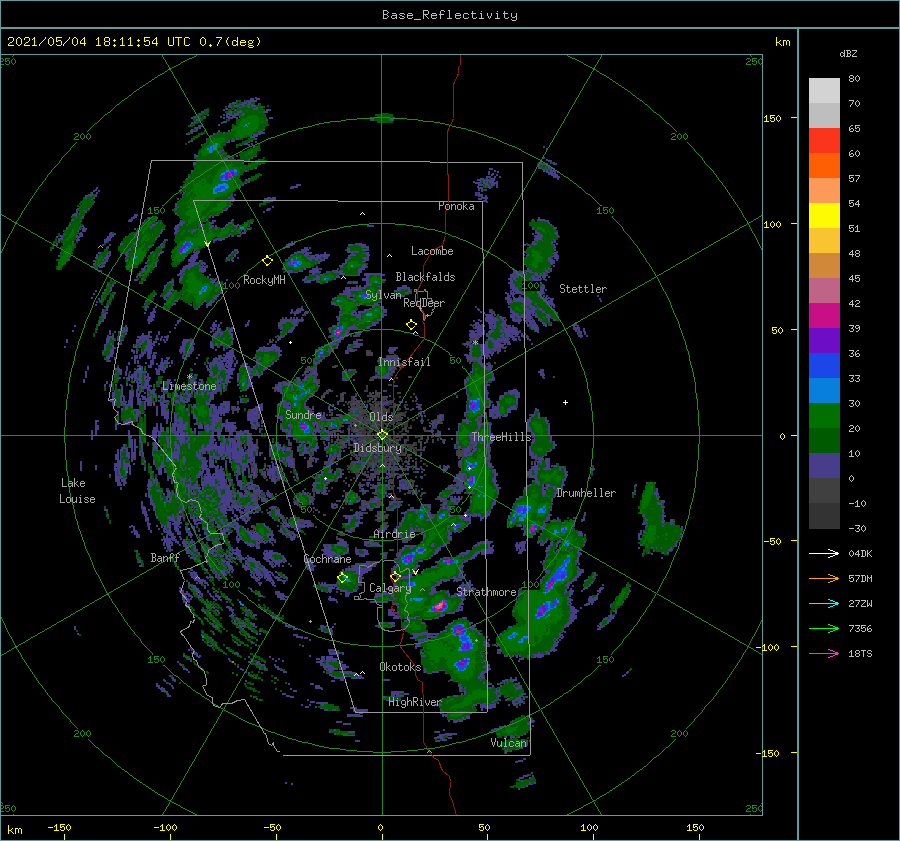Image resolution: width=900 pixels, height=841 pixels.
Task: Click the Innisfail city label
Action: tap(404, 362)
